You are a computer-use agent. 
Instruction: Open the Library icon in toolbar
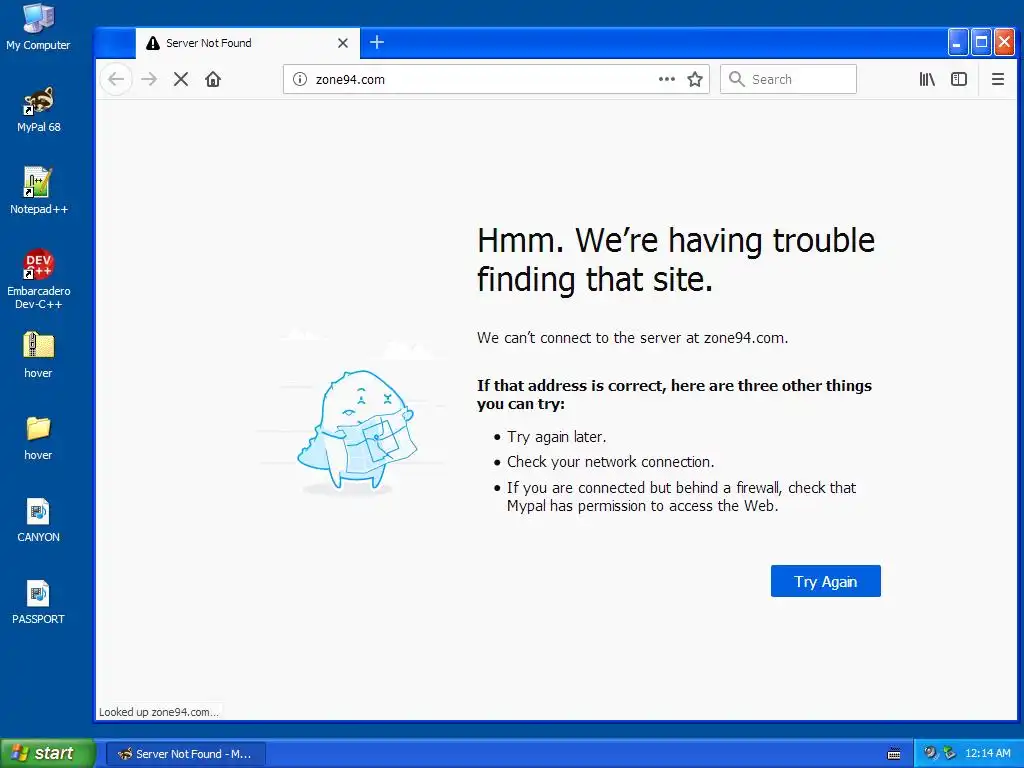coord(927,79)
